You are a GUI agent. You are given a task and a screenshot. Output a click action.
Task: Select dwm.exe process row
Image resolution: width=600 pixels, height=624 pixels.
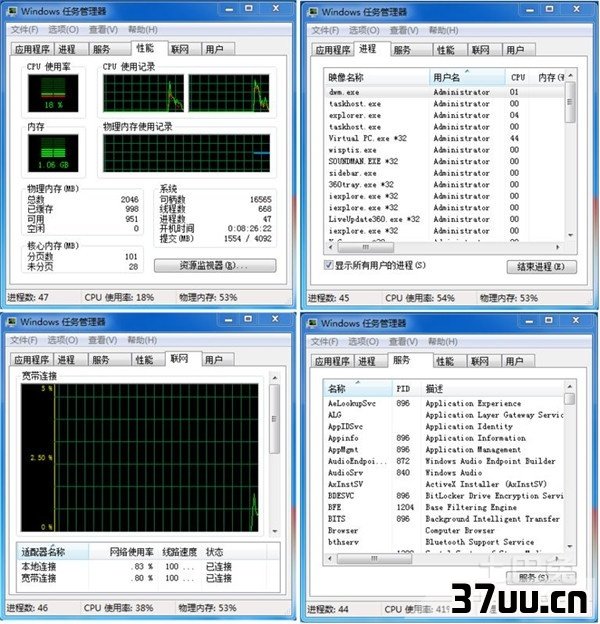(445, 92)
